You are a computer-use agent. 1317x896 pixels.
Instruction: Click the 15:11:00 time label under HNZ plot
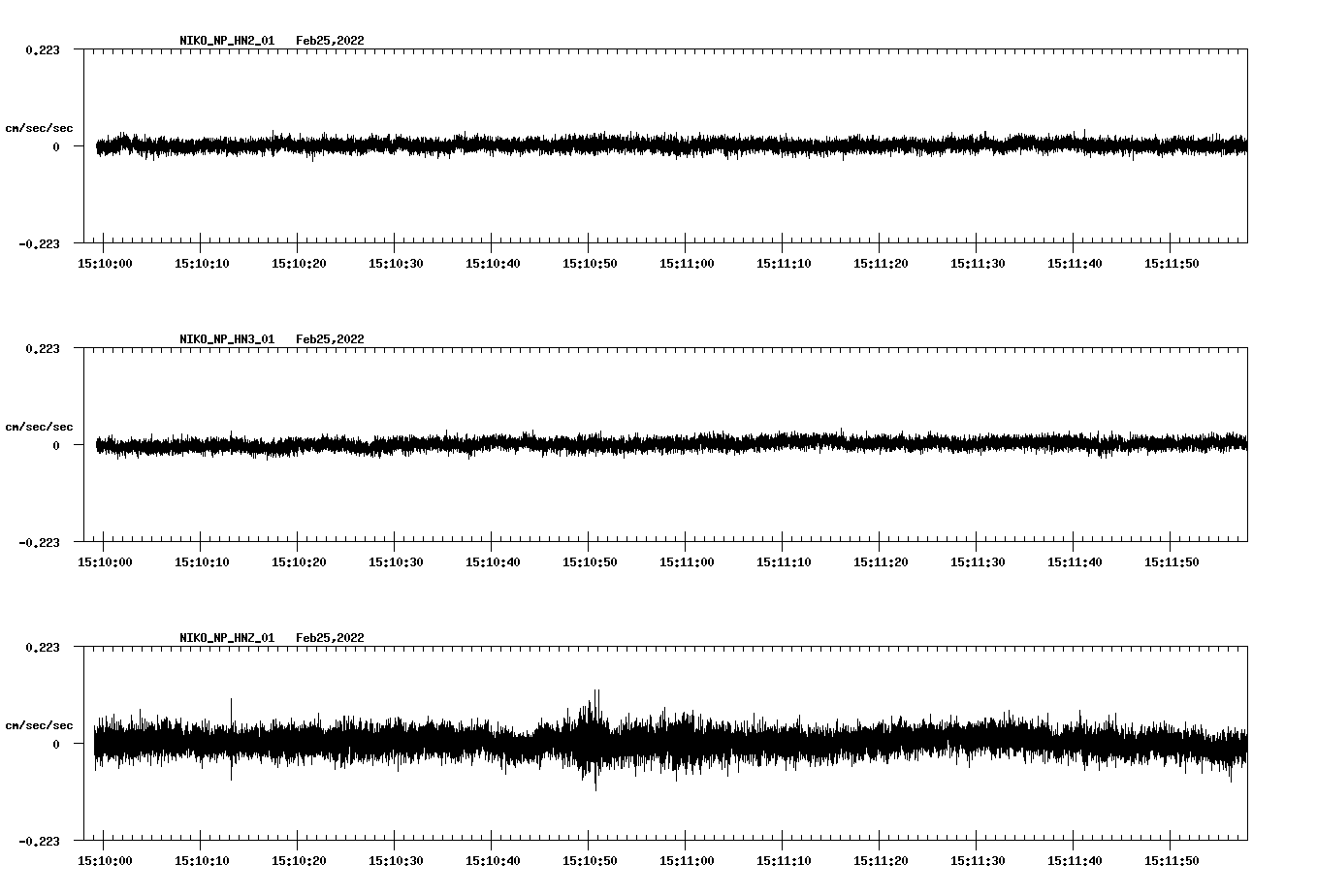687,861
